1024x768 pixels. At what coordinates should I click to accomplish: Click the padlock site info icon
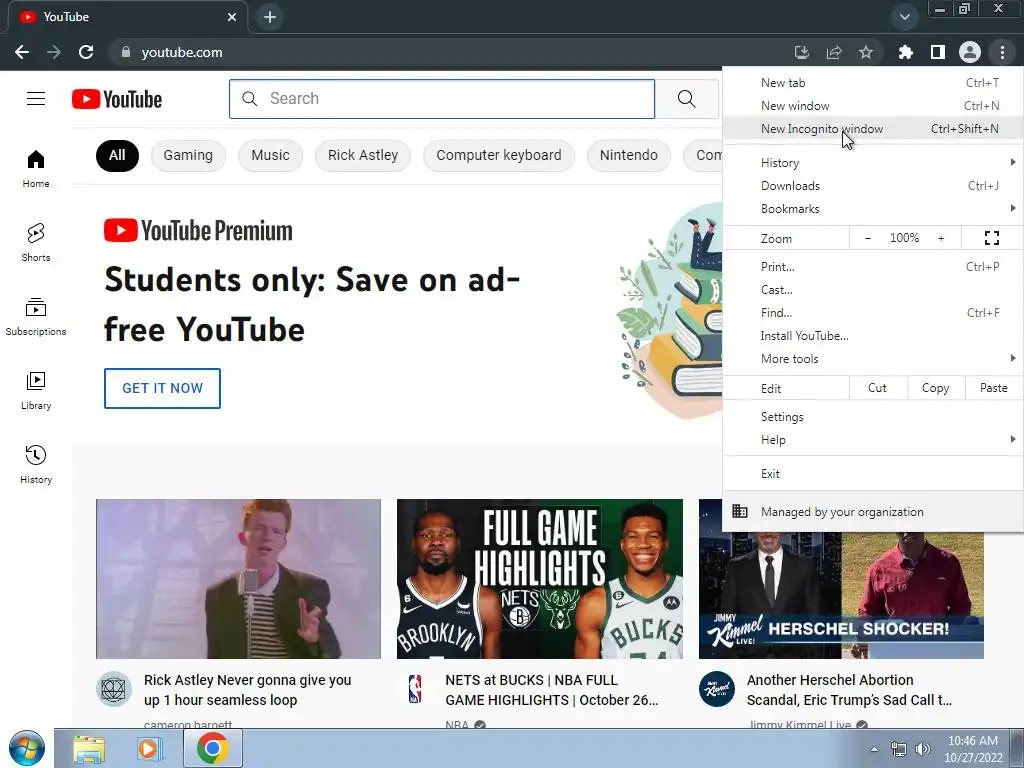[126, 52]
